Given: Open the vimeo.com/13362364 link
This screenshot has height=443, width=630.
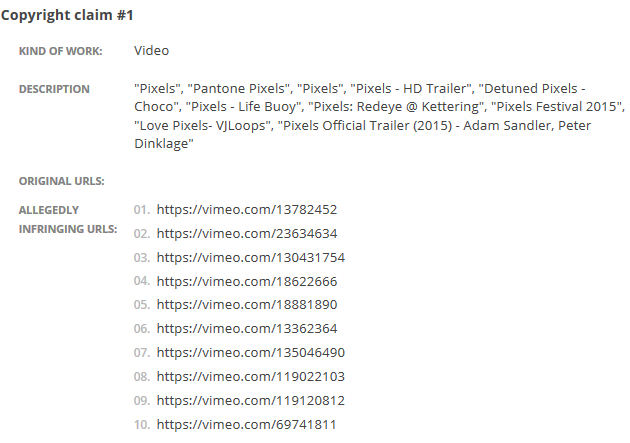Looking at the screenshot, I should pos(246,329).
